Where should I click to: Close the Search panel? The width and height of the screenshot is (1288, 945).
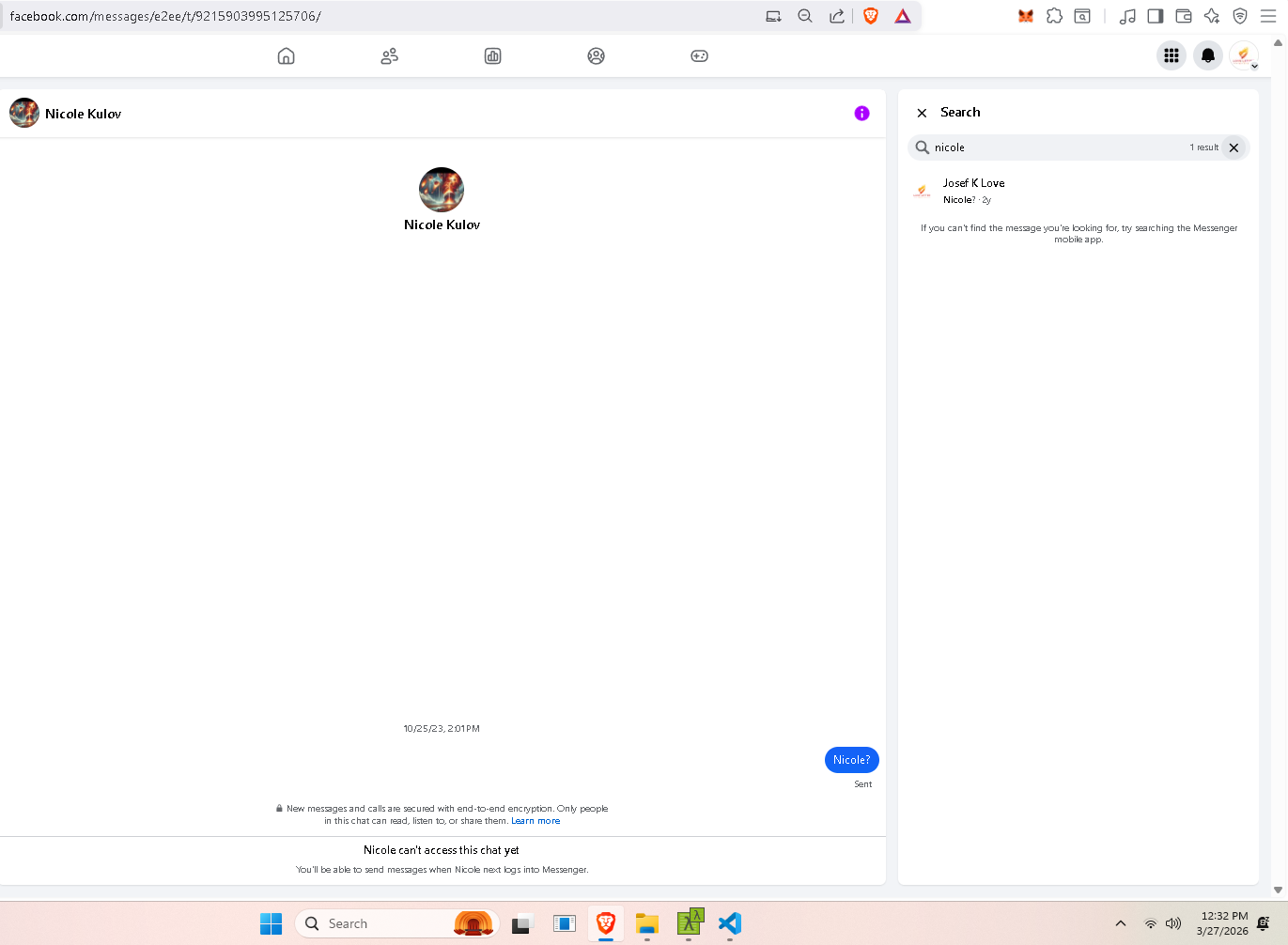[922, 113]
